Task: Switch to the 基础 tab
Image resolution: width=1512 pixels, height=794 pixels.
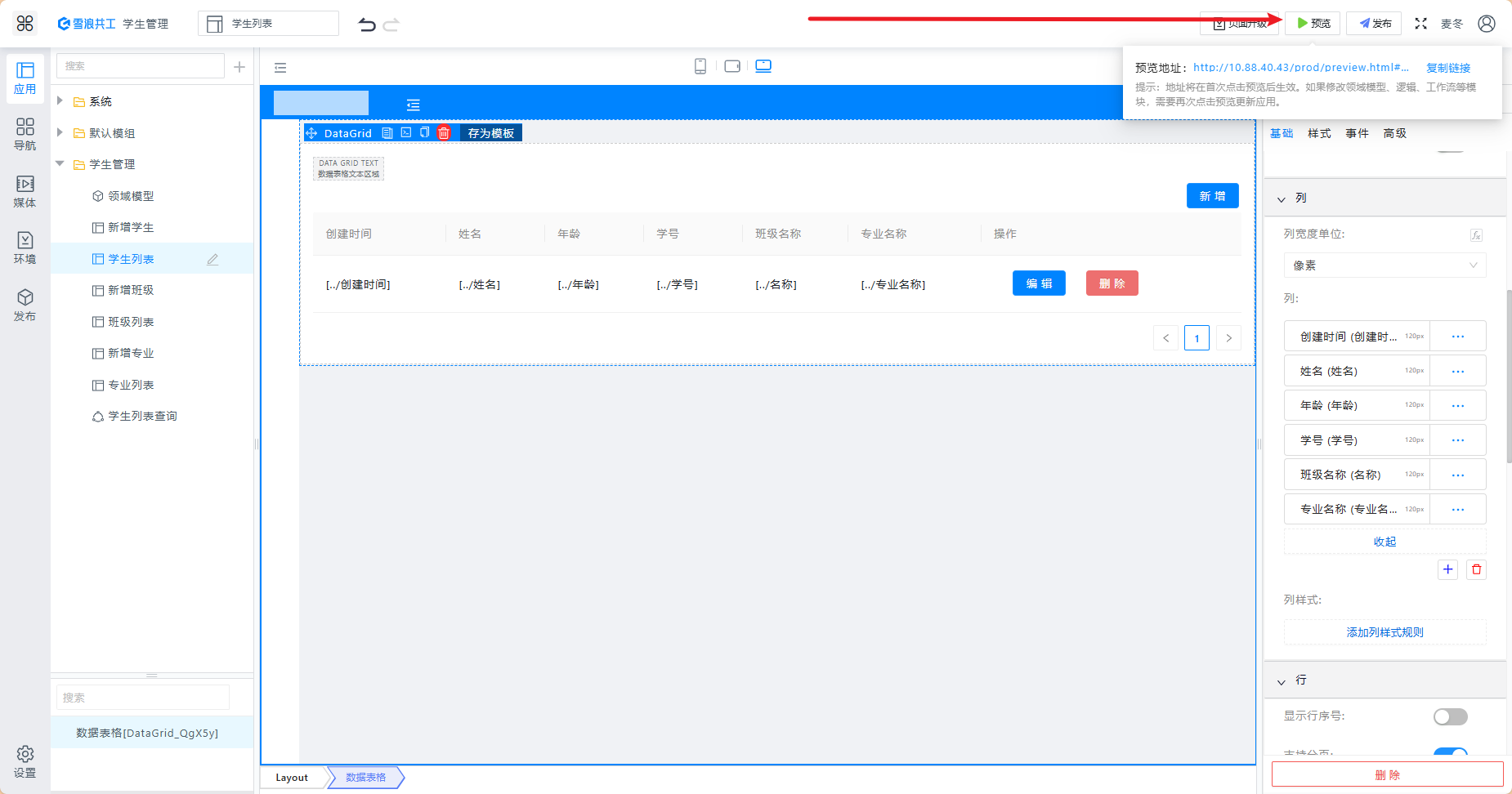Action: [1282, 133]
